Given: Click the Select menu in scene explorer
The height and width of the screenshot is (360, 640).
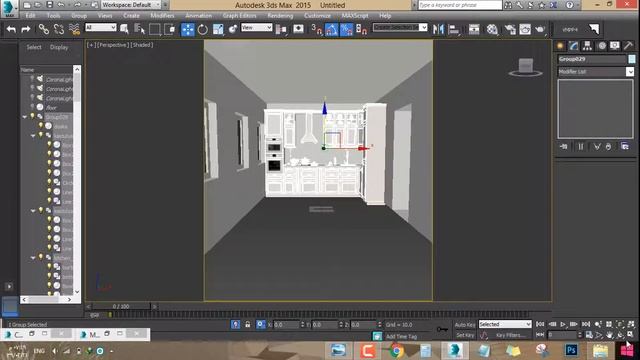Looking at the screenshot, I should (34, 47).
